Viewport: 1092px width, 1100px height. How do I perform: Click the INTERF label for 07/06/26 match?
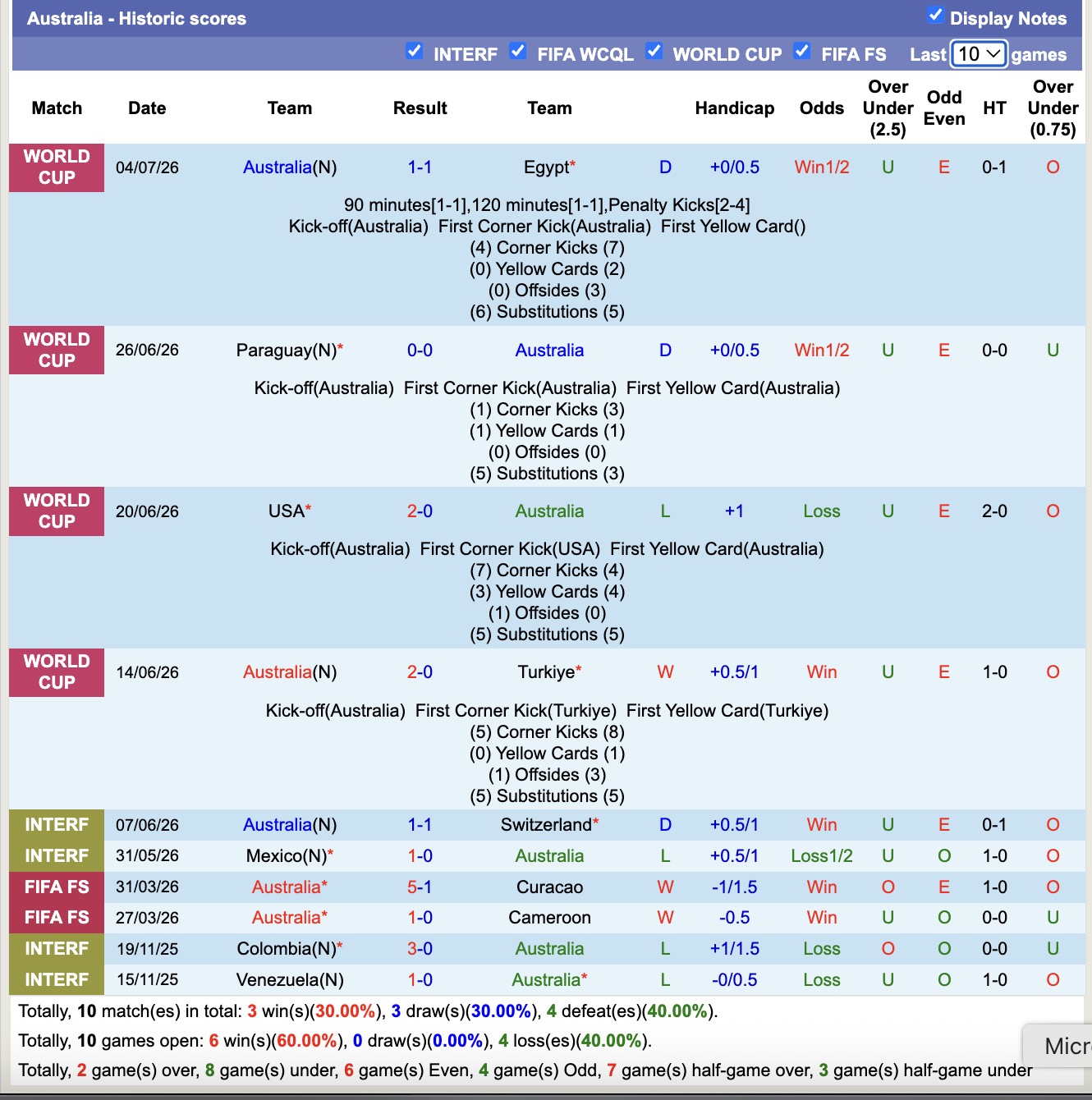[57, 825]
